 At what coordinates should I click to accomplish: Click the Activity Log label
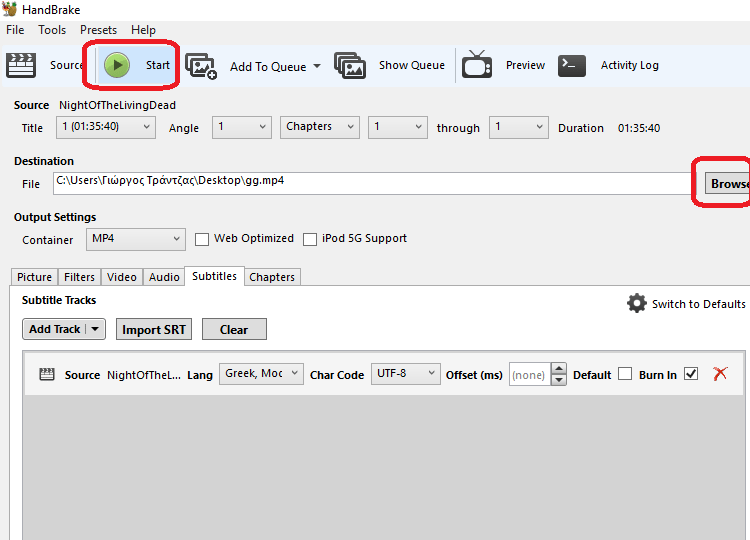629,65
